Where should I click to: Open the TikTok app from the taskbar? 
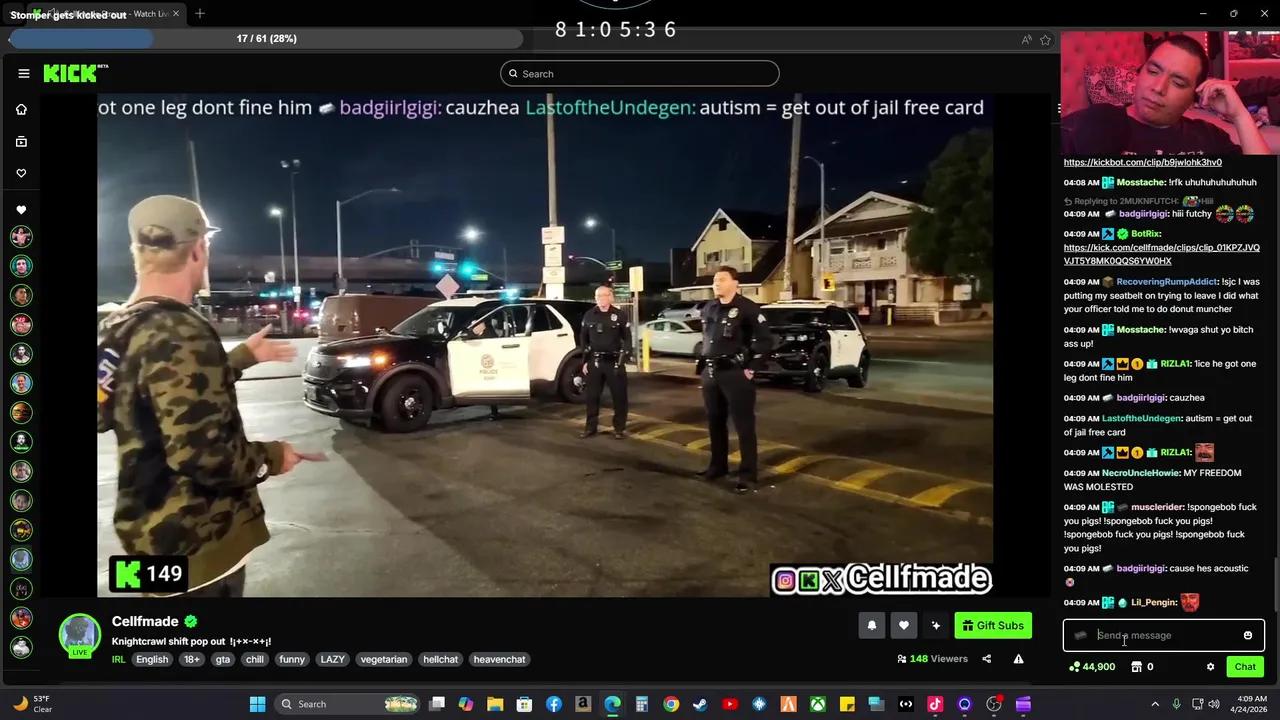tap(935, 704)
